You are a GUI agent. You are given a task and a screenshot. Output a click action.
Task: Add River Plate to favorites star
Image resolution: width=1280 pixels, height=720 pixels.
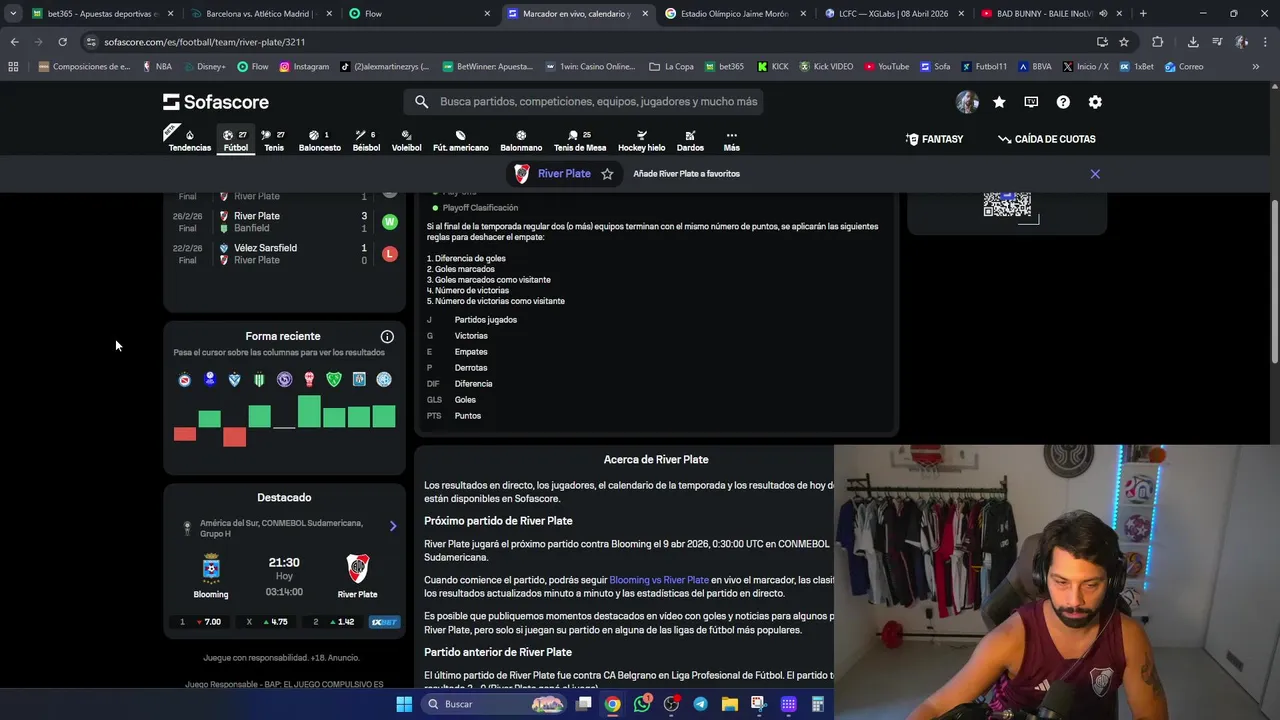click(607, 174)
